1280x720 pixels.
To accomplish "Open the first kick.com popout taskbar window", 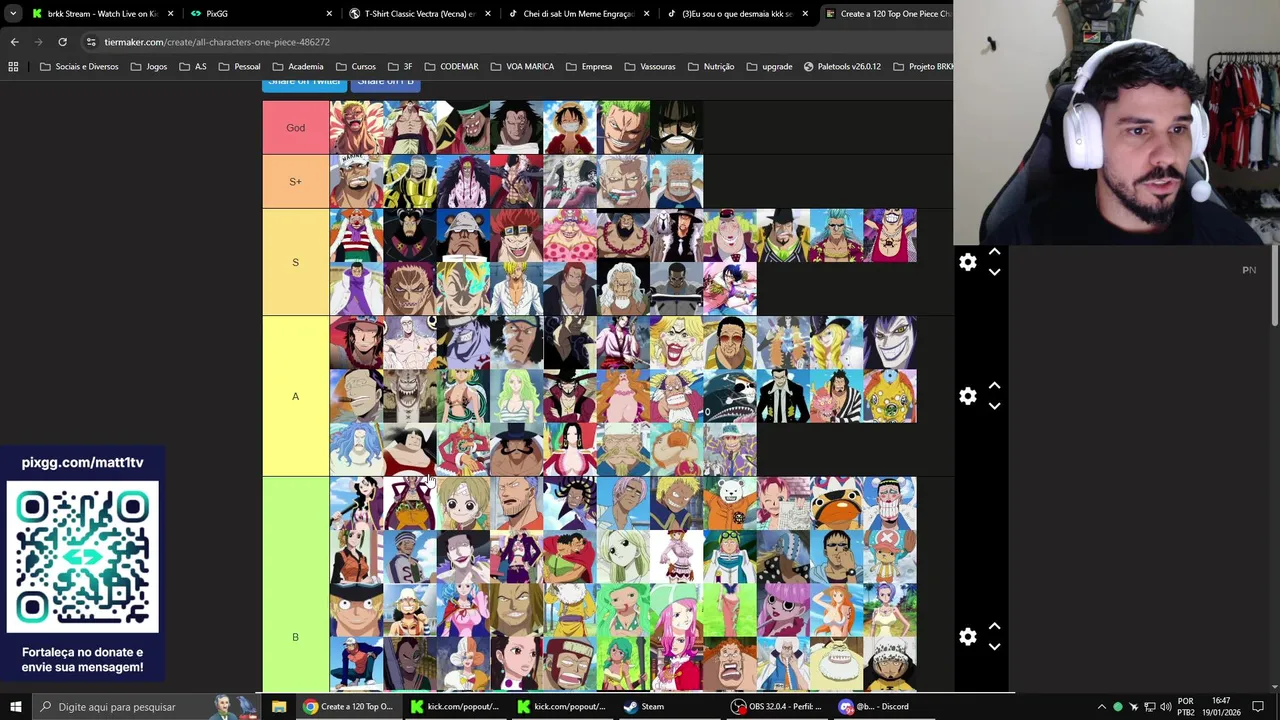I will click(x=454, y=707).
